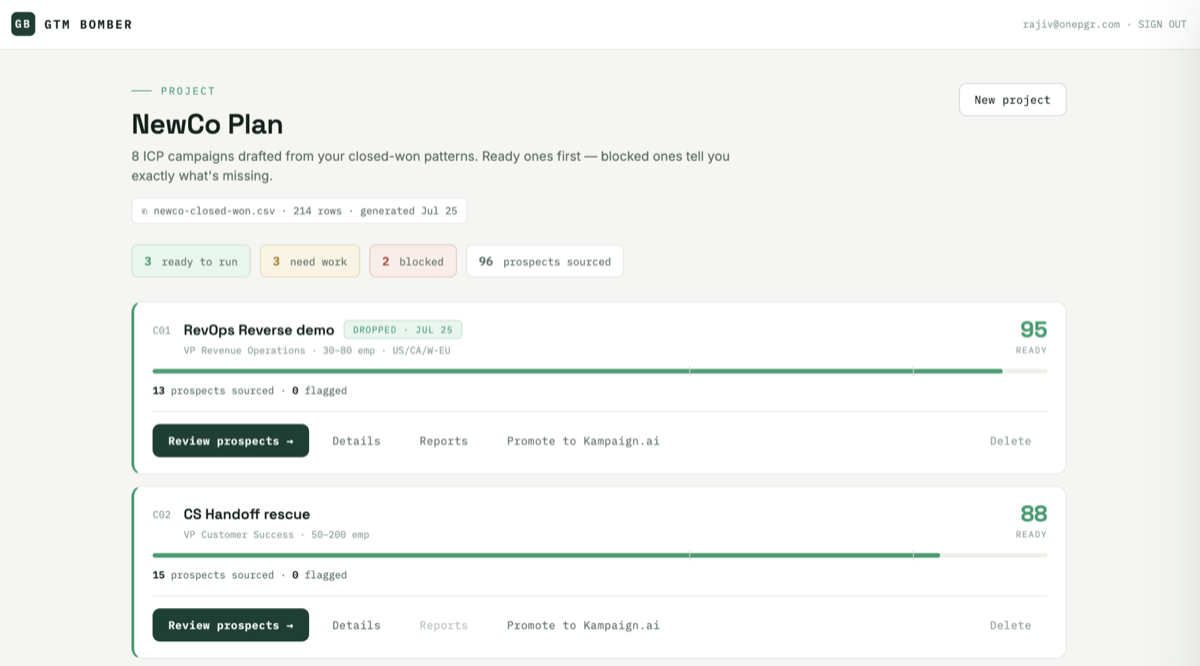Delete the RevOps Reverse demo campaign
Image resolution: width=1200 pixels, height=666 pixels.
click(1010, 441)
